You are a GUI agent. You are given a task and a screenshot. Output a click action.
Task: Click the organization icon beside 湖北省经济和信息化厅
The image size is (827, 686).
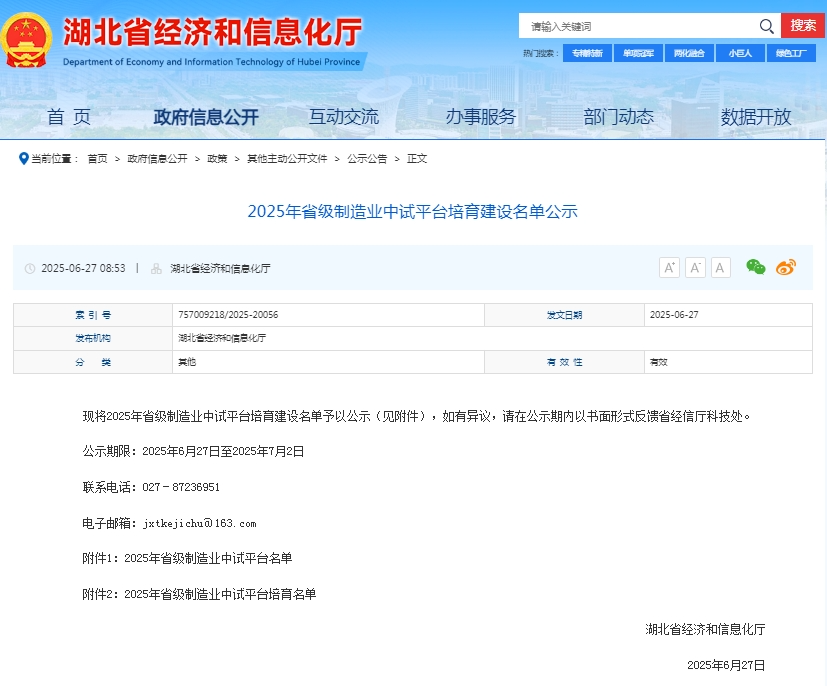[x=156, y=268]
